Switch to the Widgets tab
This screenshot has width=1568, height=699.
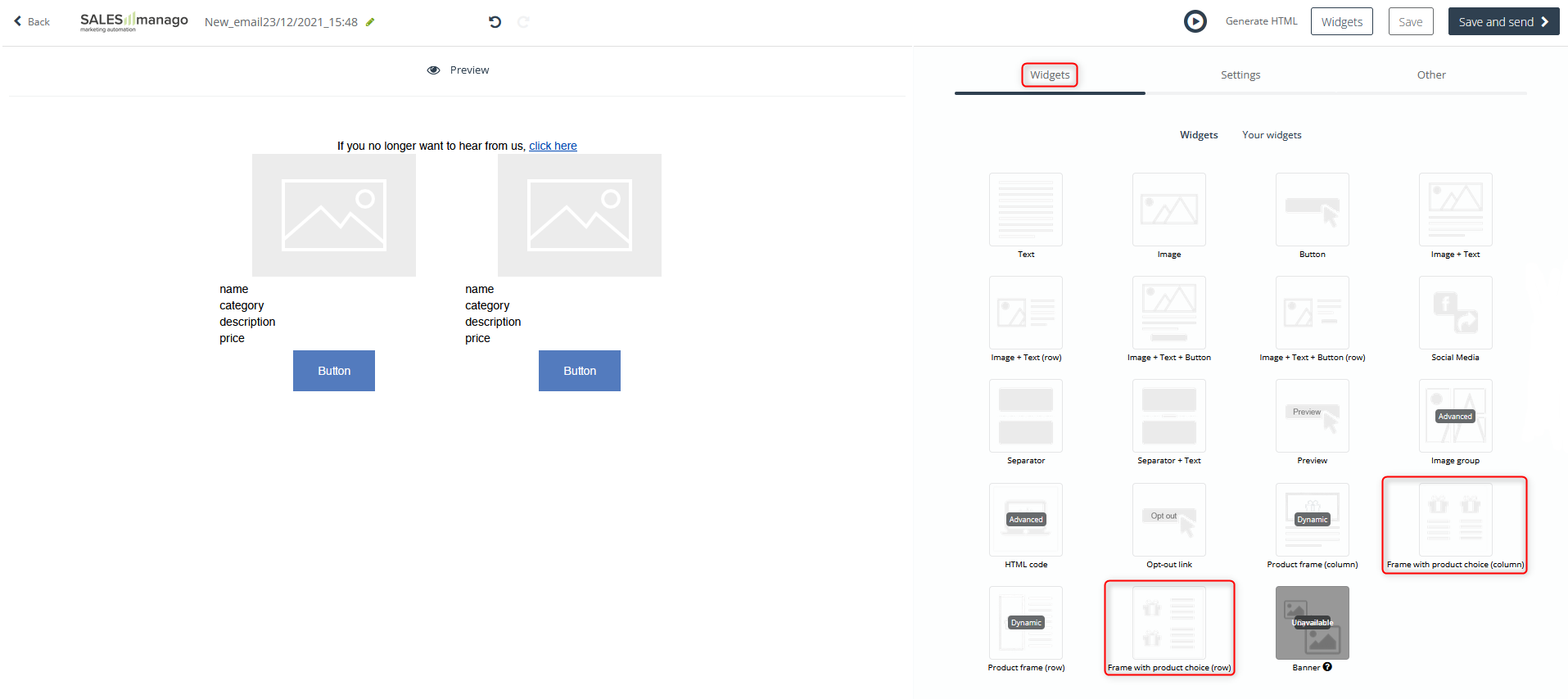tap(1050, 74)
